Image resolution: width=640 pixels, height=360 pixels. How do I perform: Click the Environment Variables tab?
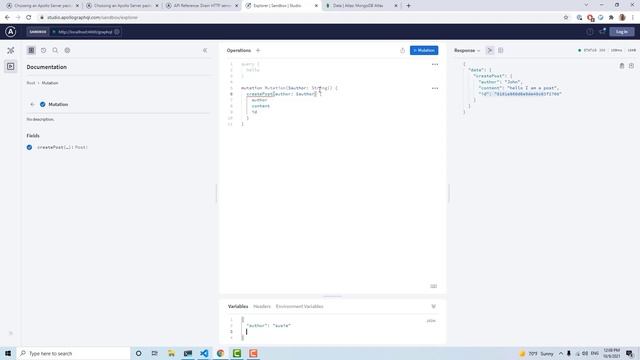(x=300, y=306)
